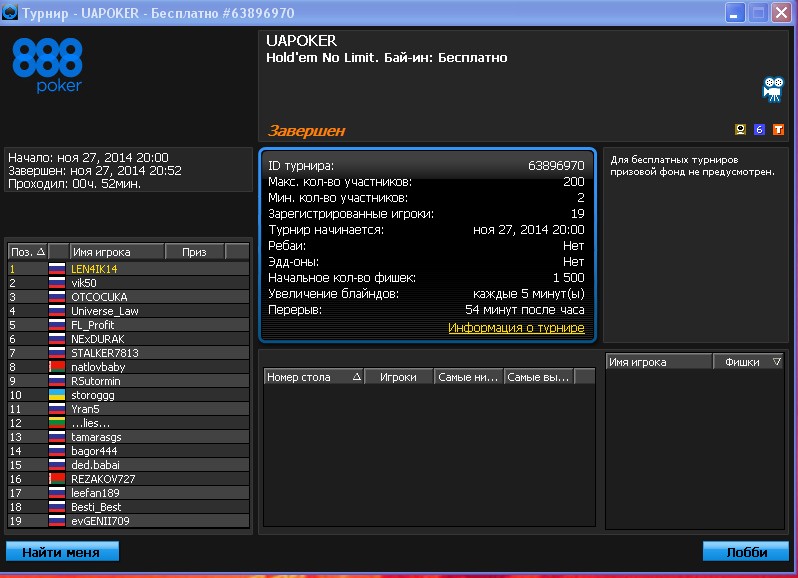798x578 pixels.
Task: Click the Проходил: 00ч. 52мин. text
Action: [74, 184]
